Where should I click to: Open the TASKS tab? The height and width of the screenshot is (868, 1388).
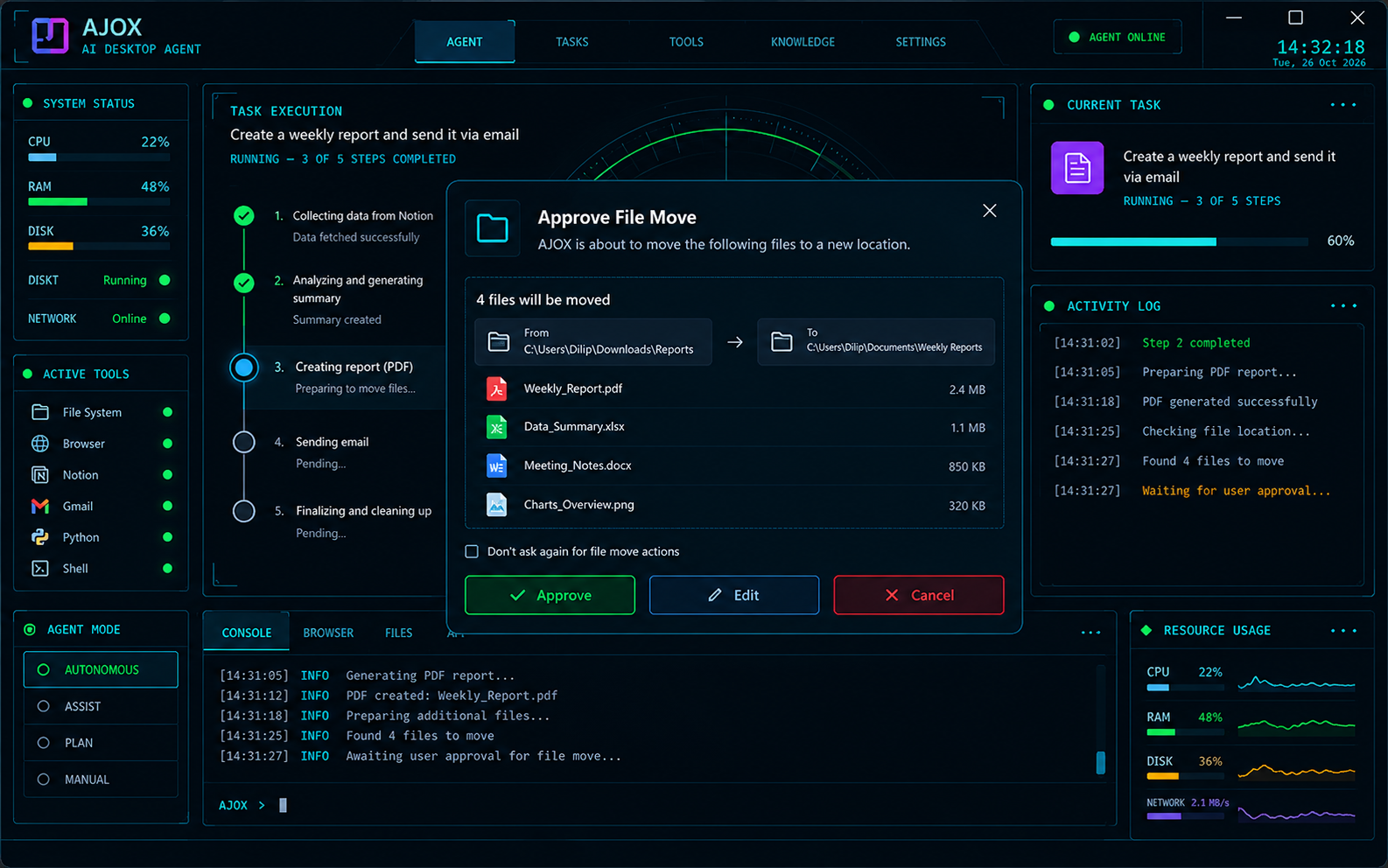coord(572,42)
